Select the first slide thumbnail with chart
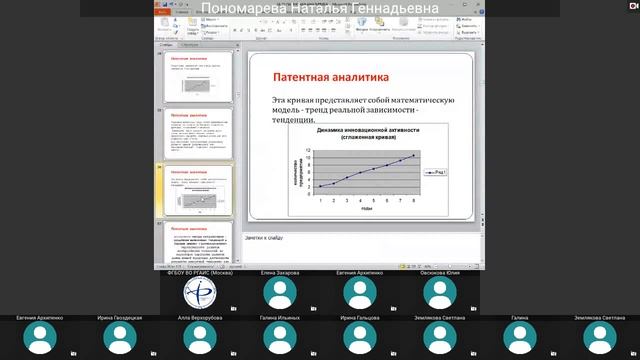 click(198, 77)
